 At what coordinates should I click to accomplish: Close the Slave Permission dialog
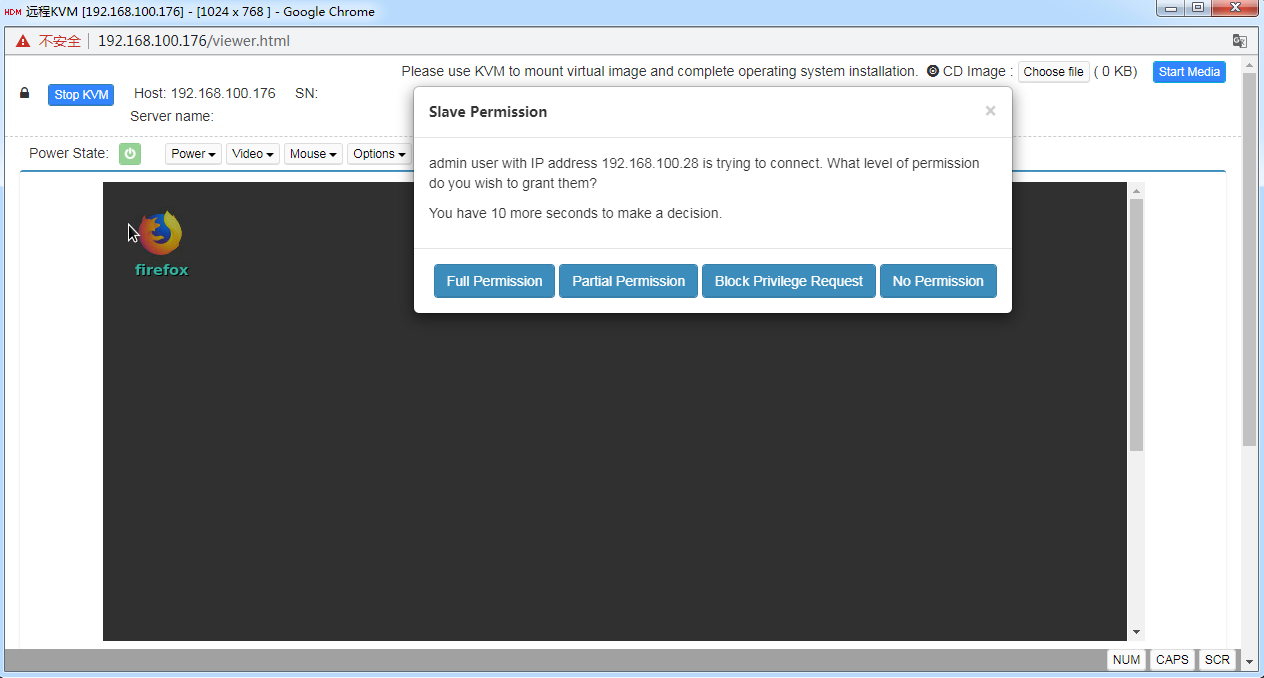[990, 111]
